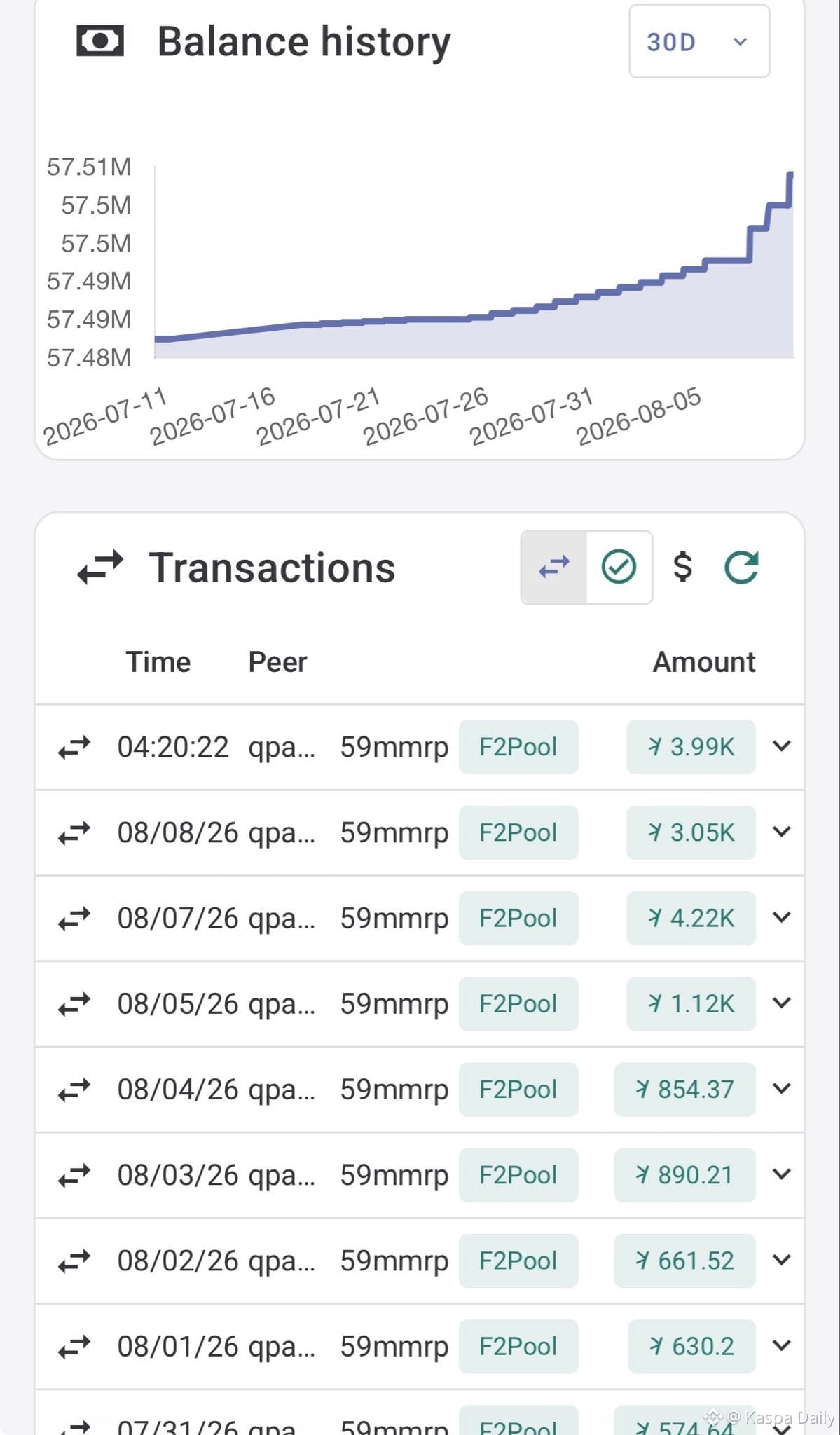Click transfer icon on 08/01/26 row
The height and width of the screenshot is (1435, 840).
tap(74, 1346)
